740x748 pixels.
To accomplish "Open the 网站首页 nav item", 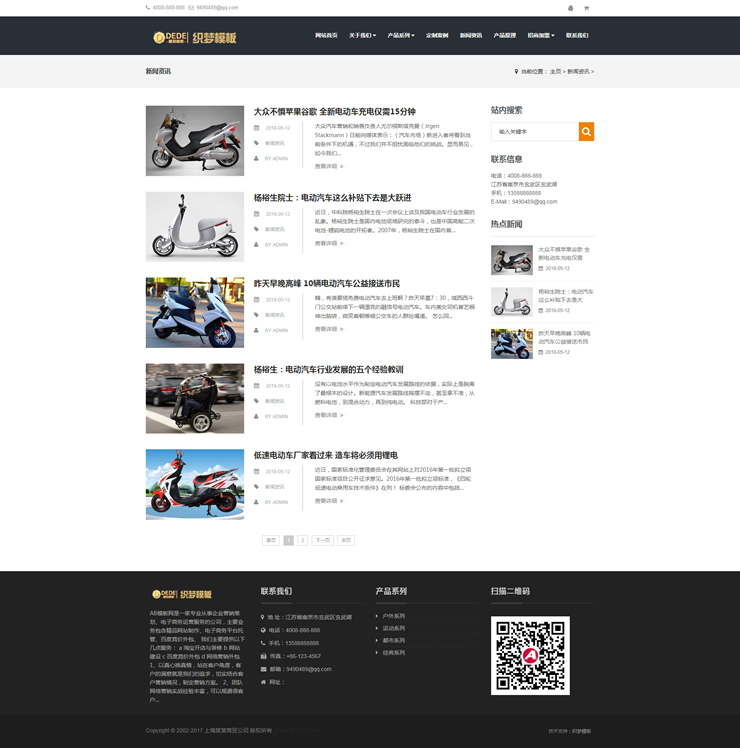I will (326, 35).
